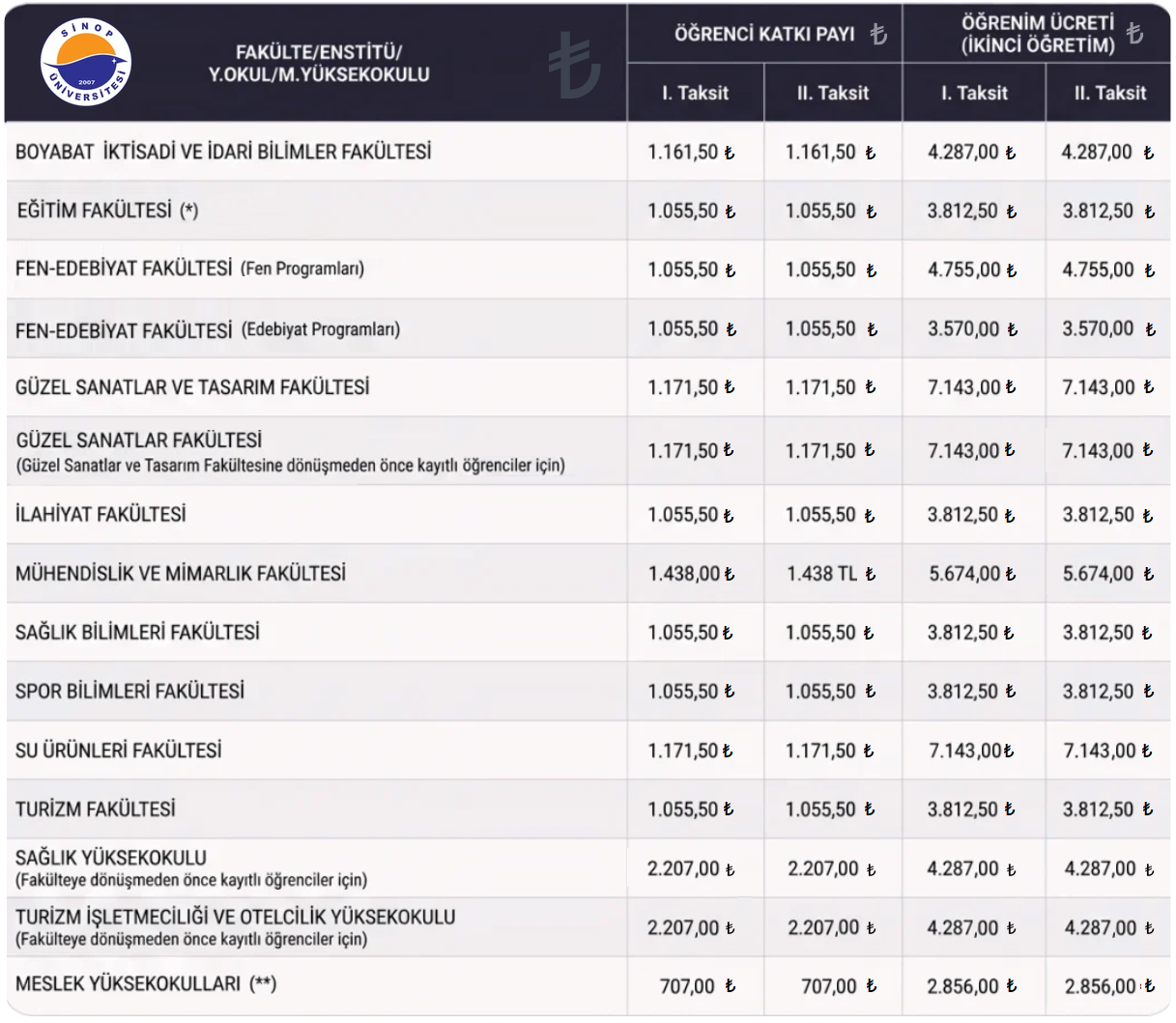The image size is (1176, 1023).
Task: Click lira icon beside ÖĞRENİM ÜCRETİ heading
Action: click(1134, 34)
